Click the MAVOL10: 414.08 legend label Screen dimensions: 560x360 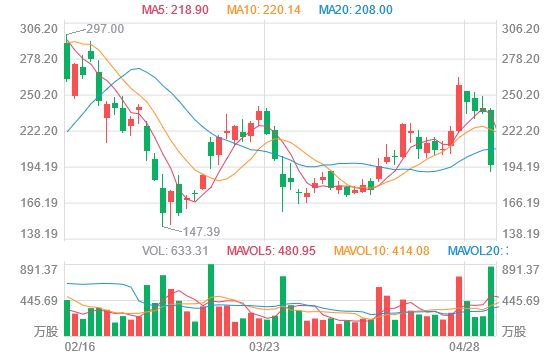381,251
